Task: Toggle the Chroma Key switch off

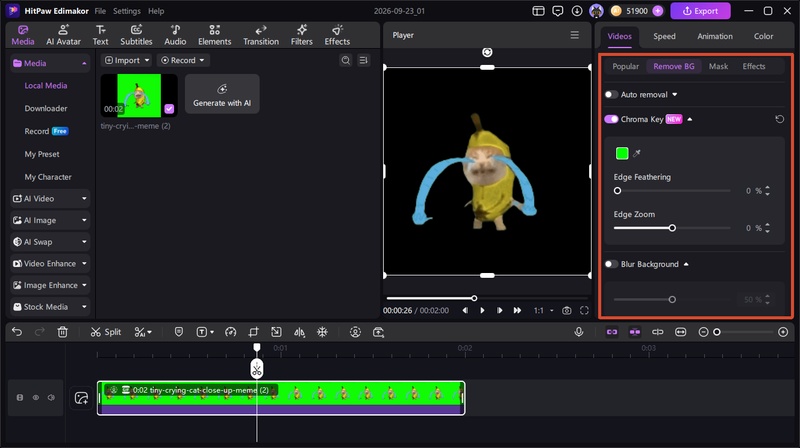Action: pyautogui.click(x=611, y=119)
